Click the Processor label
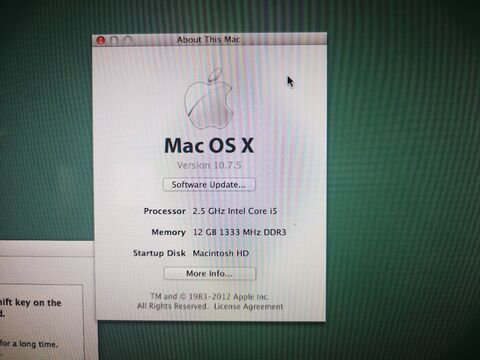This screenshot has height=360, width=480. [x=165, y=211]
